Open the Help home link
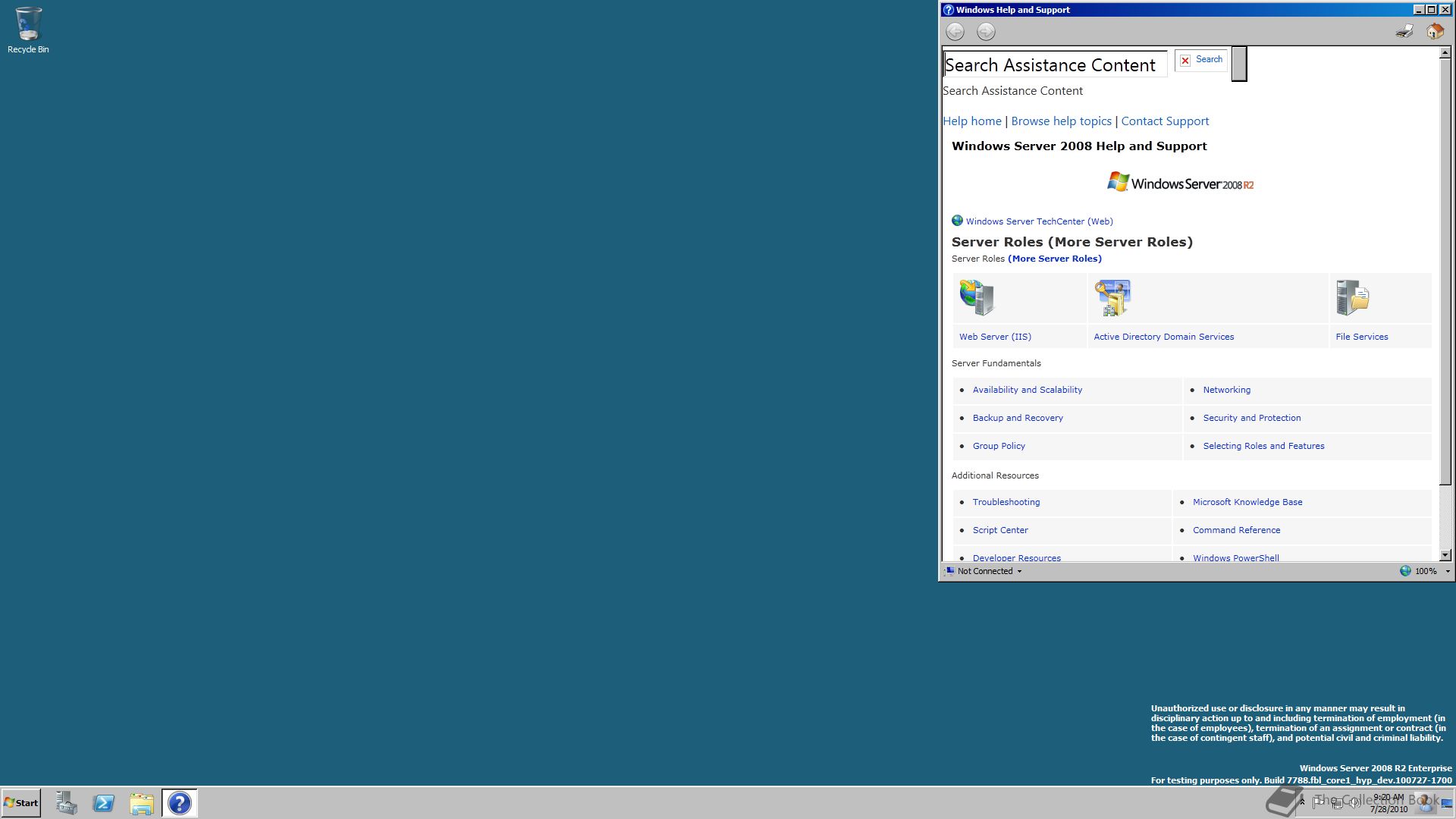1456x819 pixels. pos(972,121)
